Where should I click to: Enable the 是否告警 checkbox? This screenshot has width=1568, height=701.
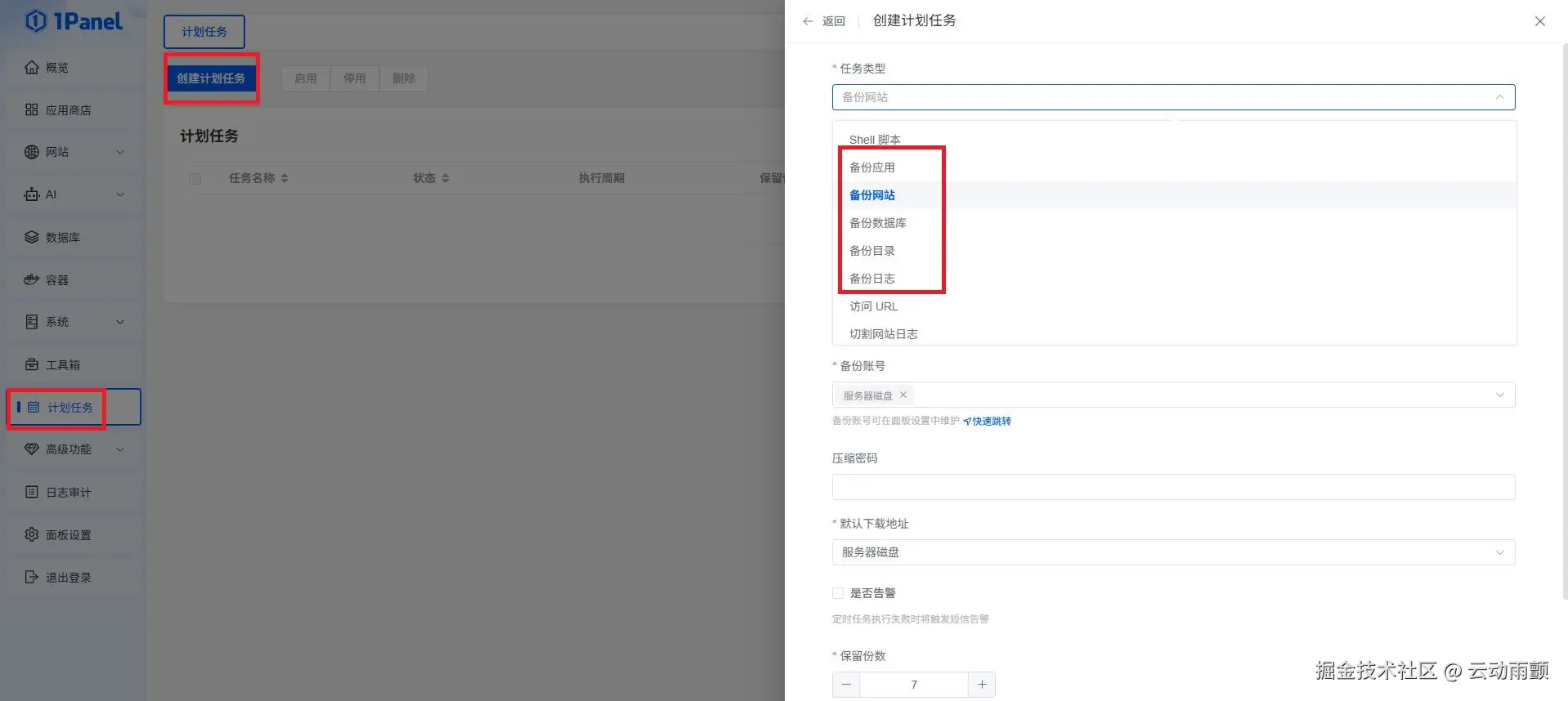click(x=838, y=593)
